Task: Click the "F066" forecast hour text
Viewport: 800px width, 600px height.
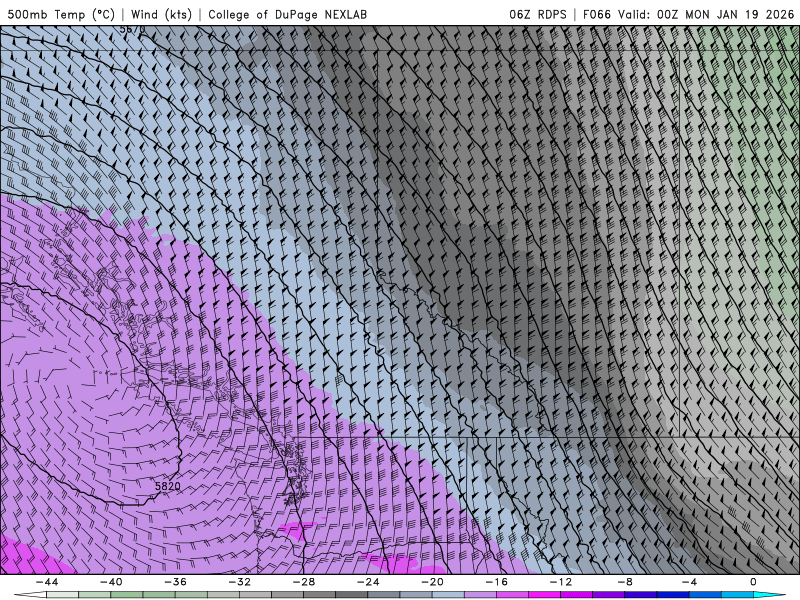Action: pyautogui.click(x=596, y=14)
